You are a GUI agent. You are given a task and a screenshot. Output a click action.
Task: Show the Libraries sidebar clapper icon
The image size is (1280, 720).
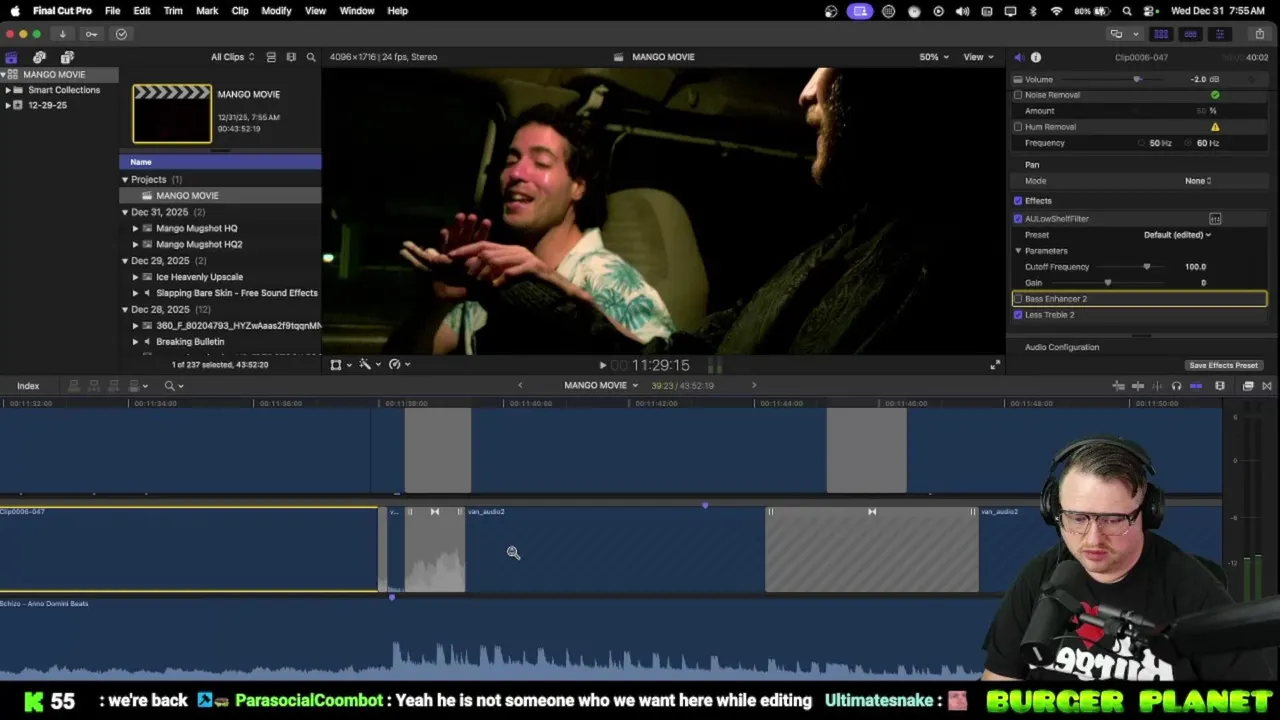click(x=12, y=57)
